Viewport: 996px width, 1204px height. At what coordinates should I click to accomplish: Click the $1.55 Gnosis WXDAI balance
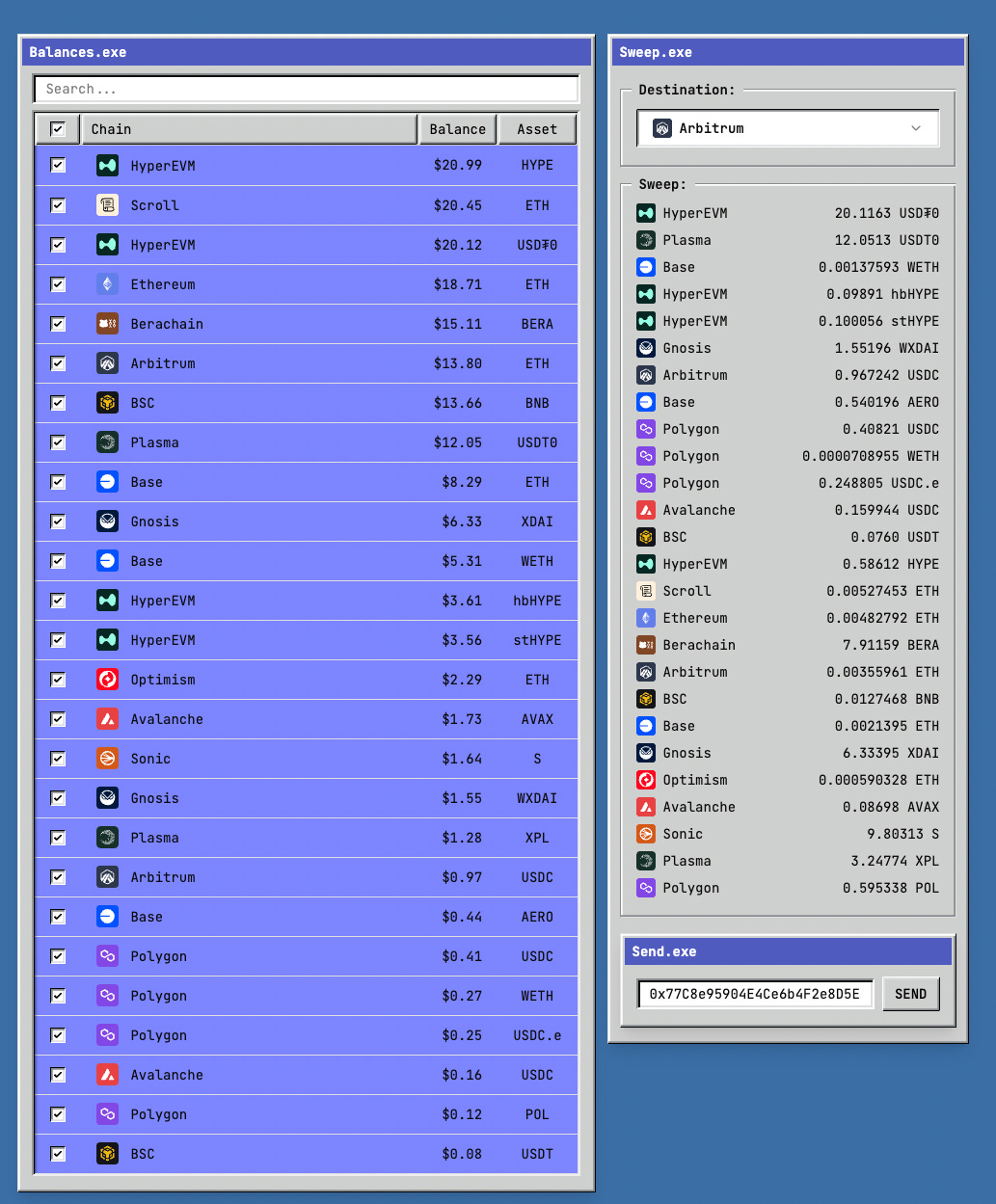(x=462, y=797)
